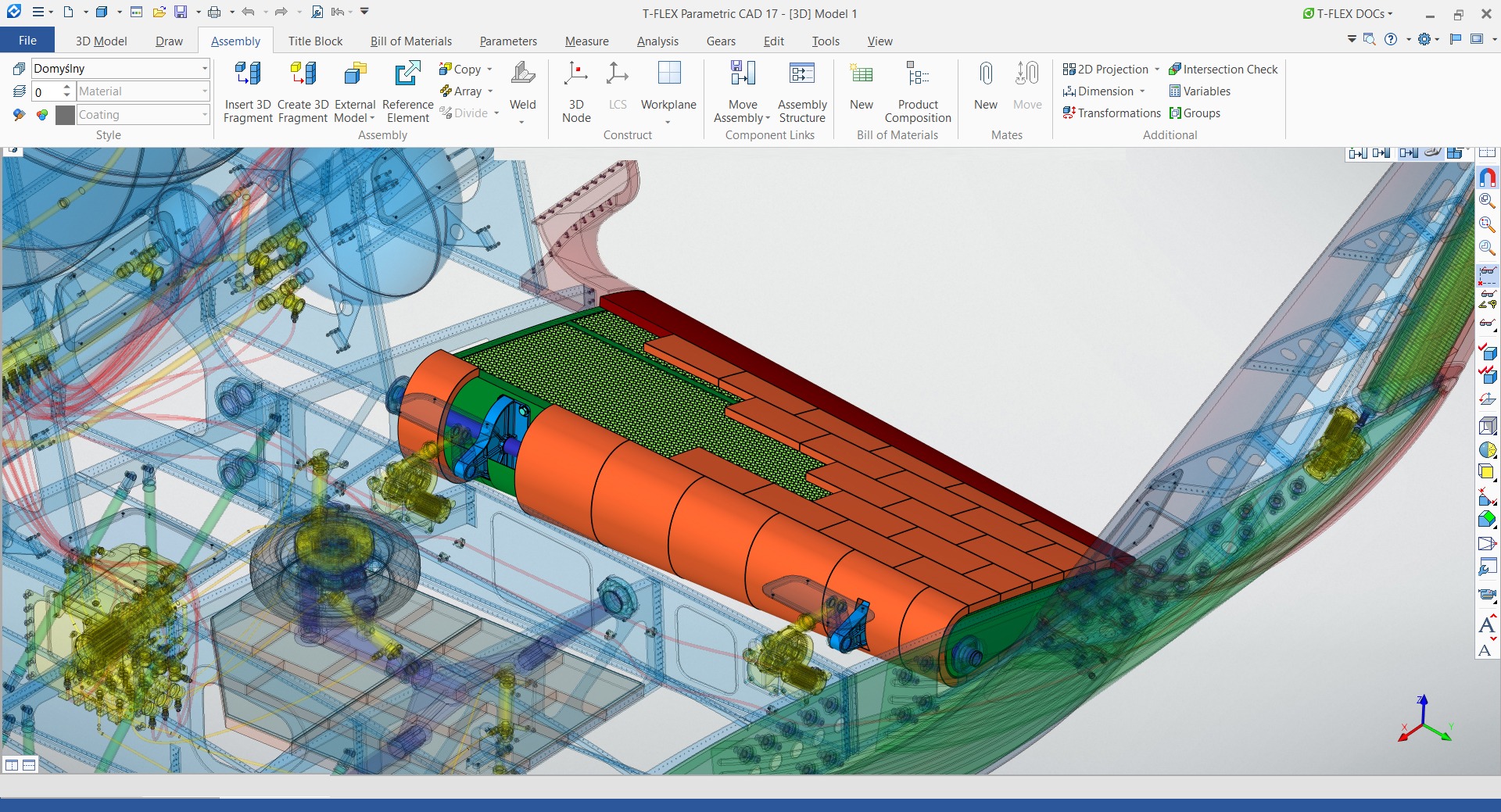Toggle the magnet snap button

[1487, 177]
